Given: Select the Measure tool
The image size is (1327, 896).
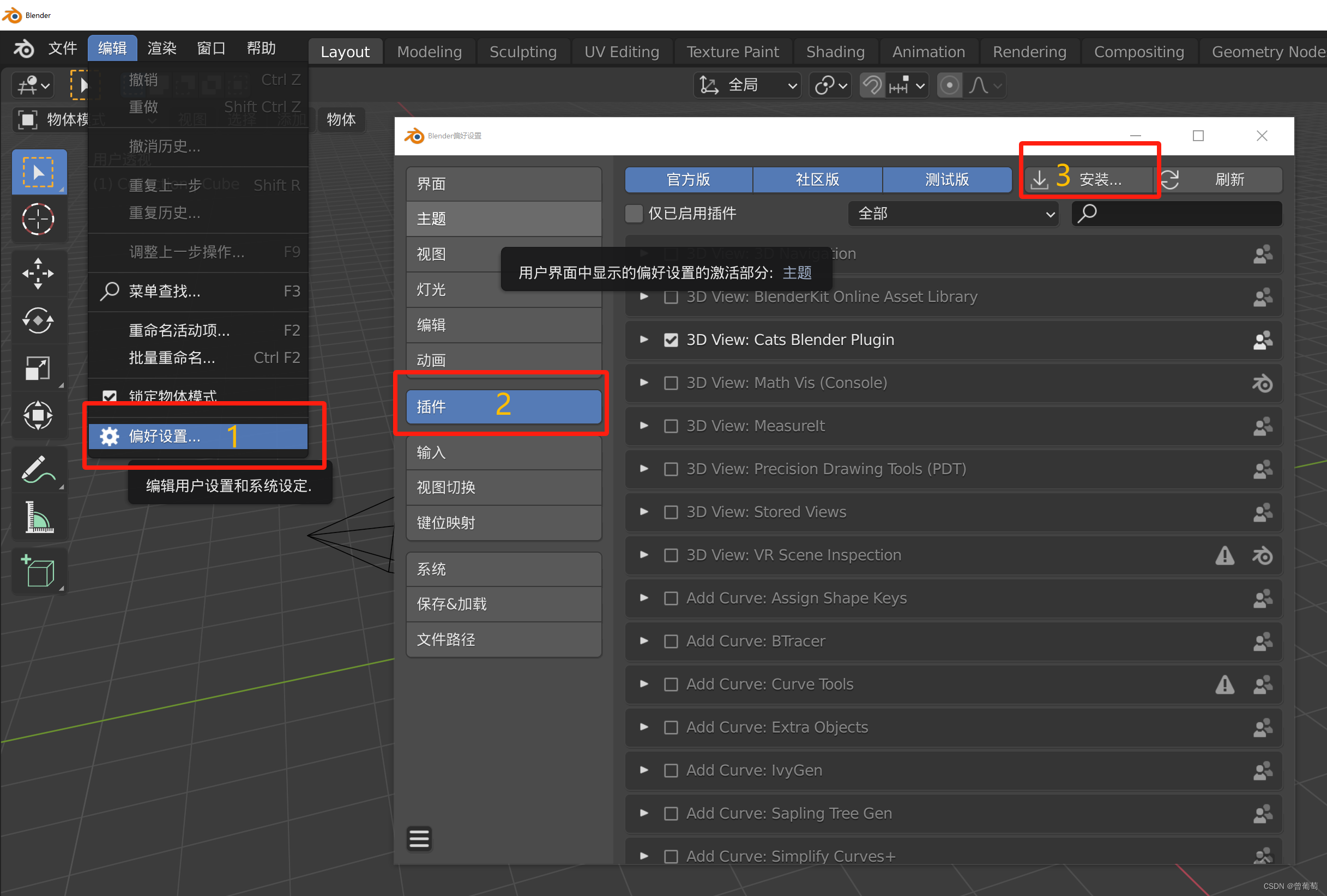Looking at the screenshot, I should pyautogui.click(x=38, y=517).
